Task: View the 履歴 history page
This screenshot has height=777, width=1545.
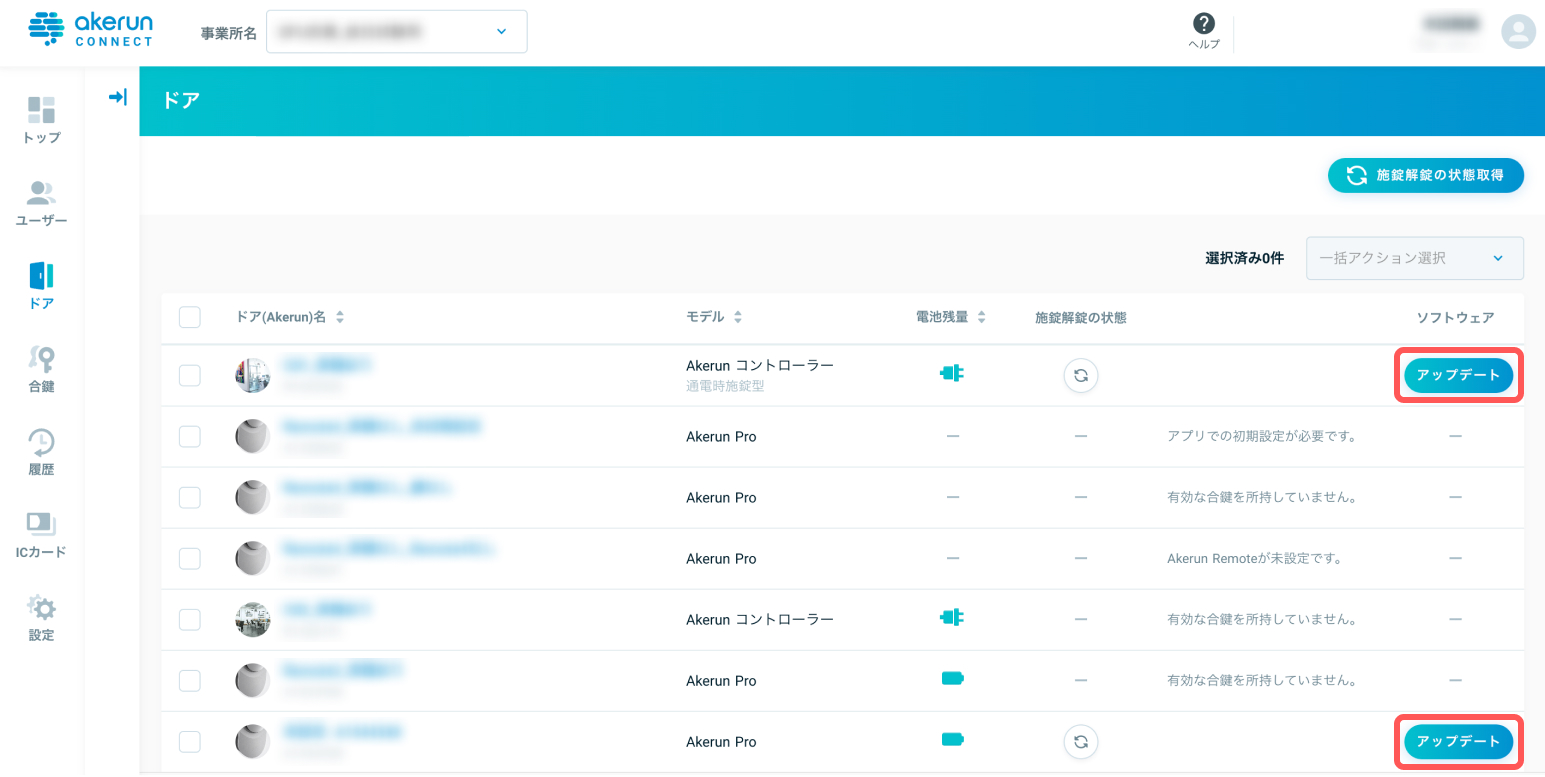Action: (x=41, y=453)
